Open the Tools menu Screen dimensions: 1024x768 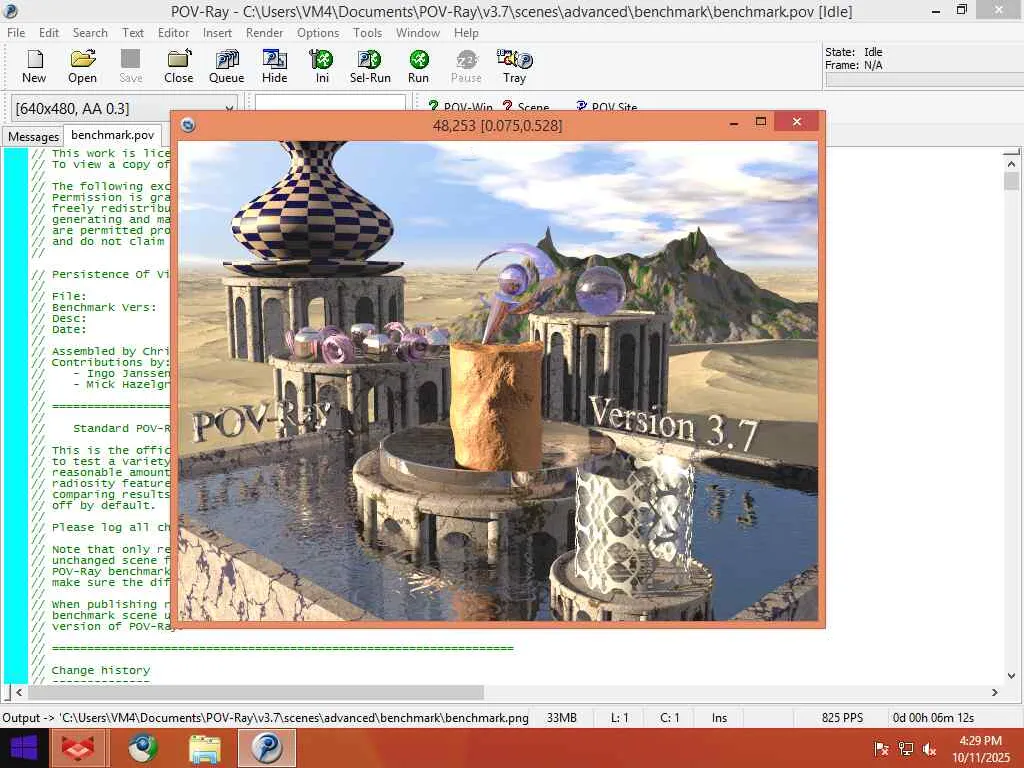point(367,33)
